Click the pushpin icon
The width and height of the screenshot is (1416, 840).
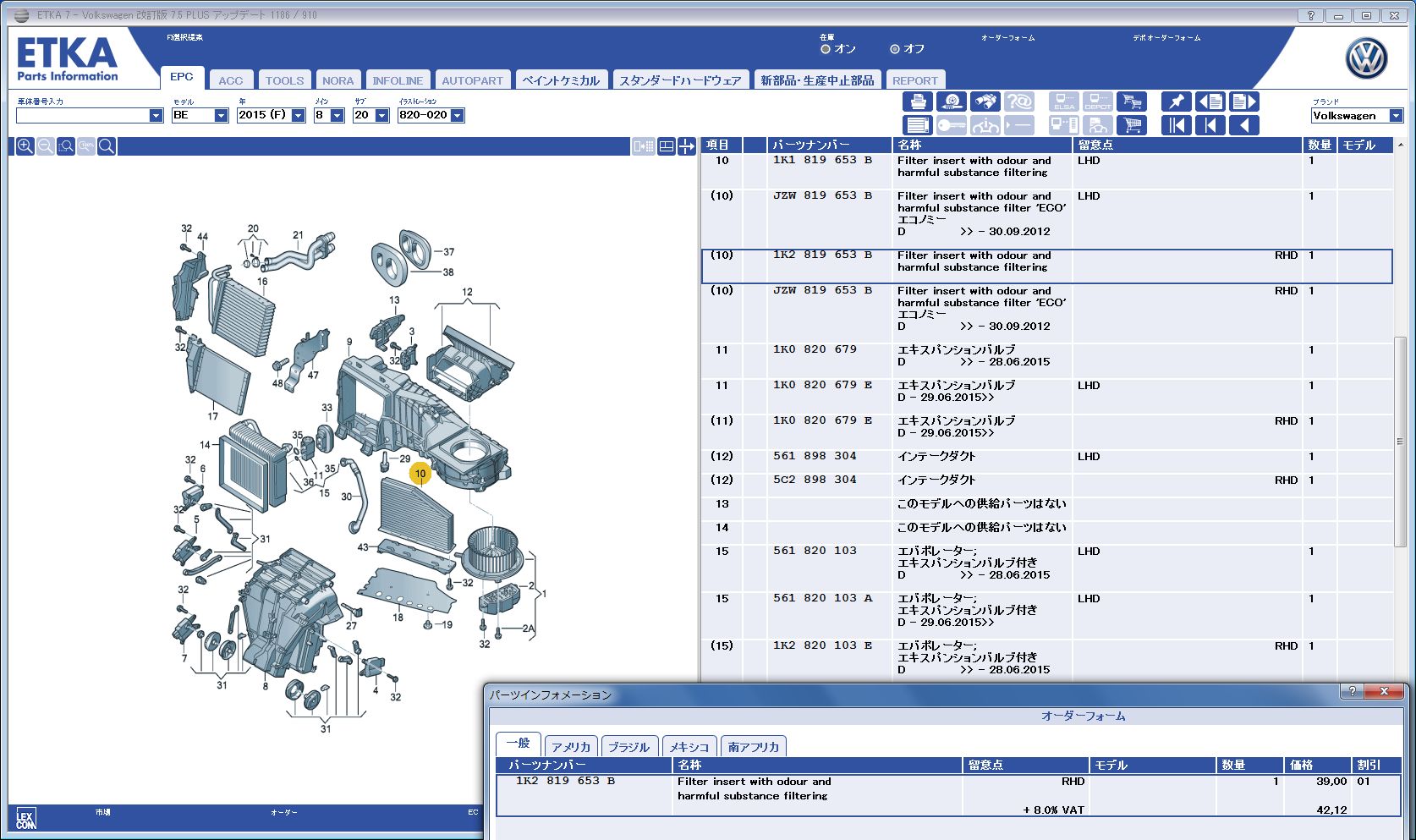[1176, 102]
